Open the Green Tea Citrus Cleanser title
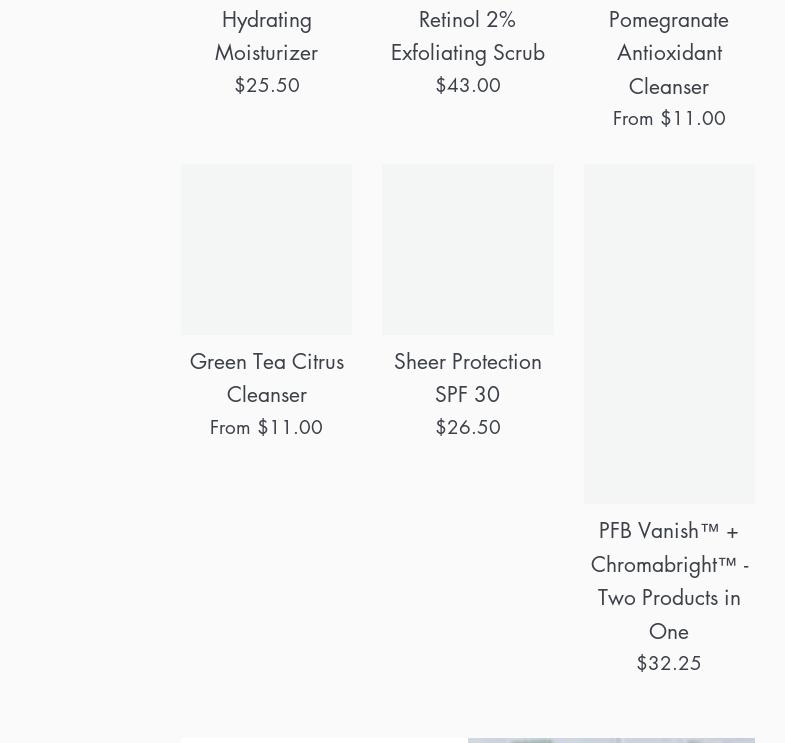Image resolution: width=785 pixels, height=743 pixels. click(x=266, y=377)
